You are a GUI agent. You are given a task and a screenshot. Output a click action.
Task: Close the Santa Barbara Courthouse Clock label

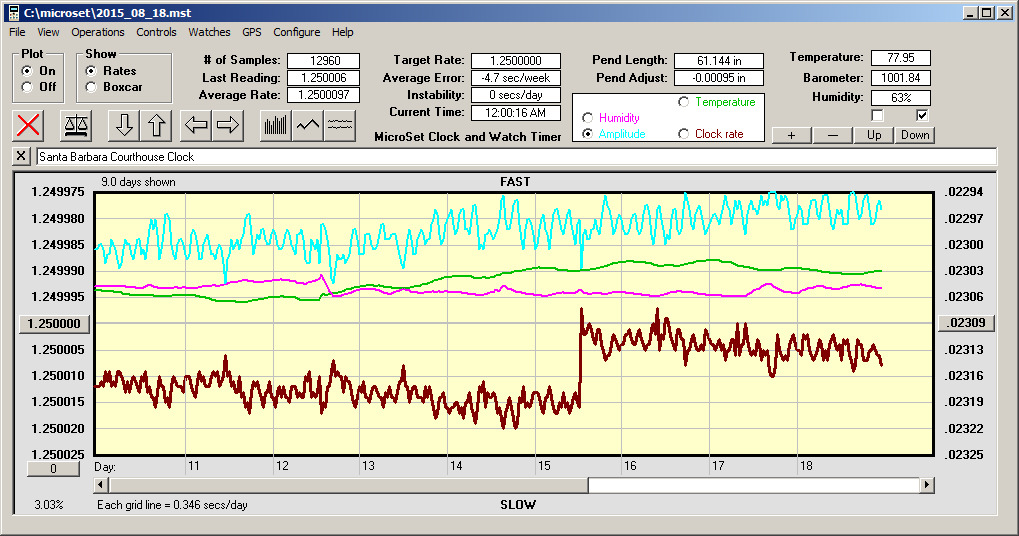pyautogui.click(x=22, y=157)
